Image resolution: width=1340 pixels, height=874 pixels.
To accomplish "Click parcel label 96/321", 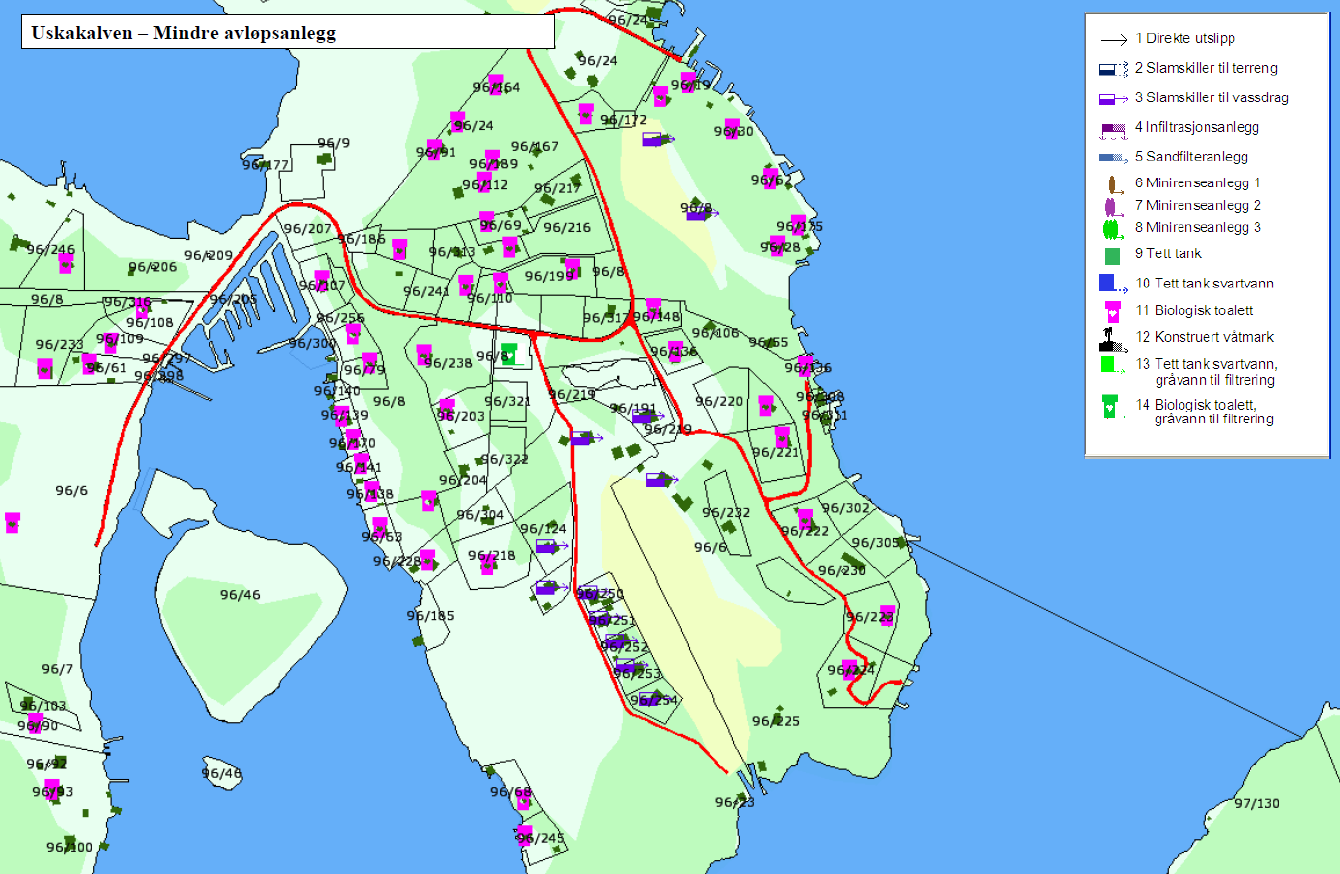I will (506, 402).
